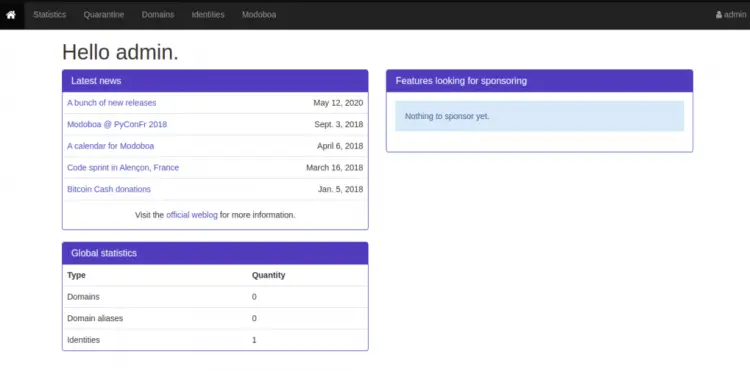
Task: Click the 'Nothing to sponsor yet.' notice
Action: 540,116
